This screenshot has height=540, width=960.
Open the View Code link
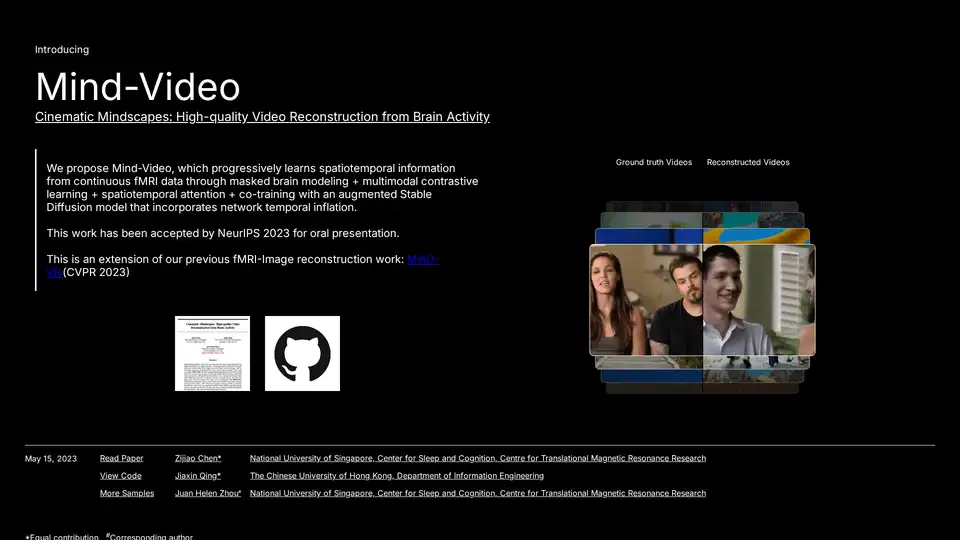pos(120,476)
